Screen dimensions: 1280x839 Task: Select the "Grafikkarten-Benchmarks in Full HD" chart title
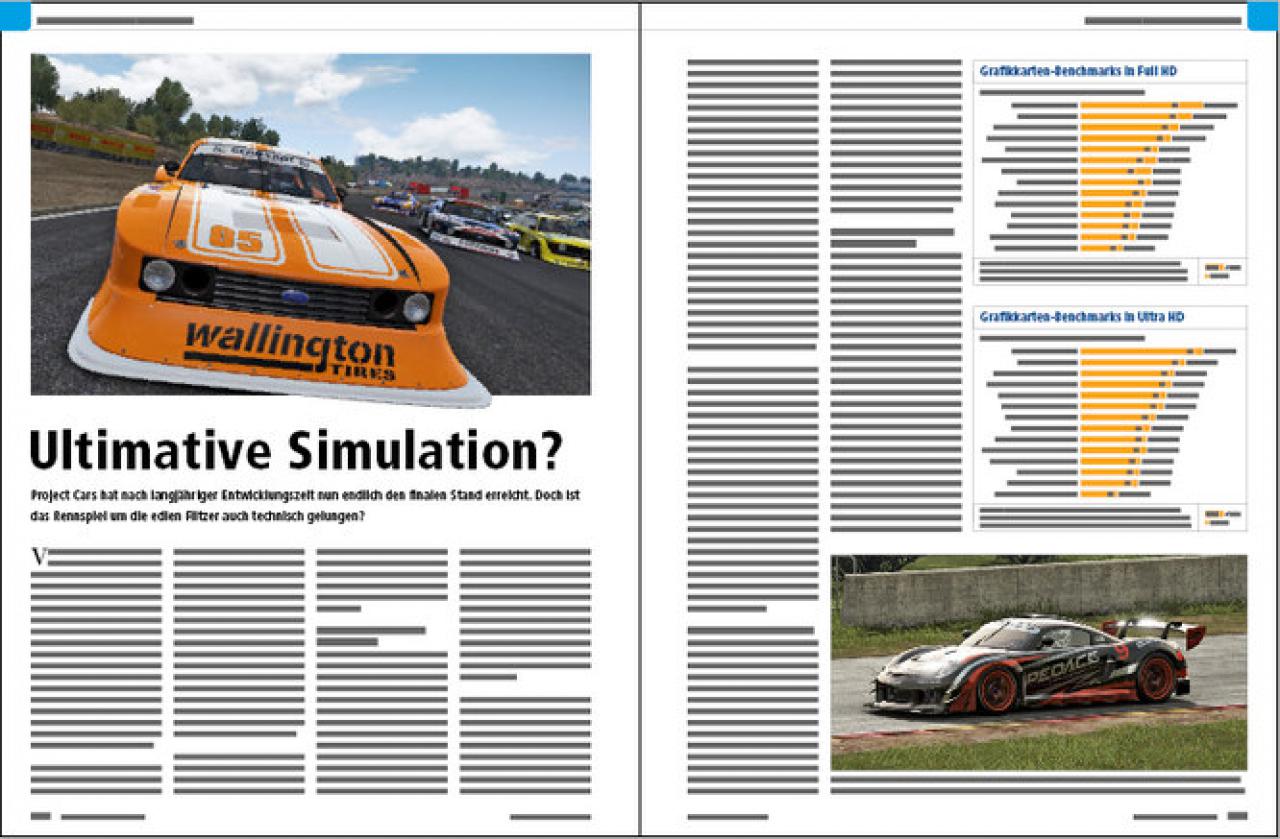click(x=1078, y=72)
